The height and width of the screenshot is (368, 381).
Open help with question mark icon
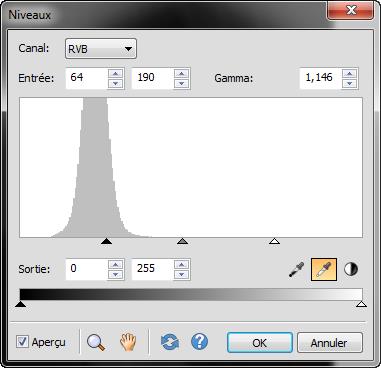[x=200, y=342]
